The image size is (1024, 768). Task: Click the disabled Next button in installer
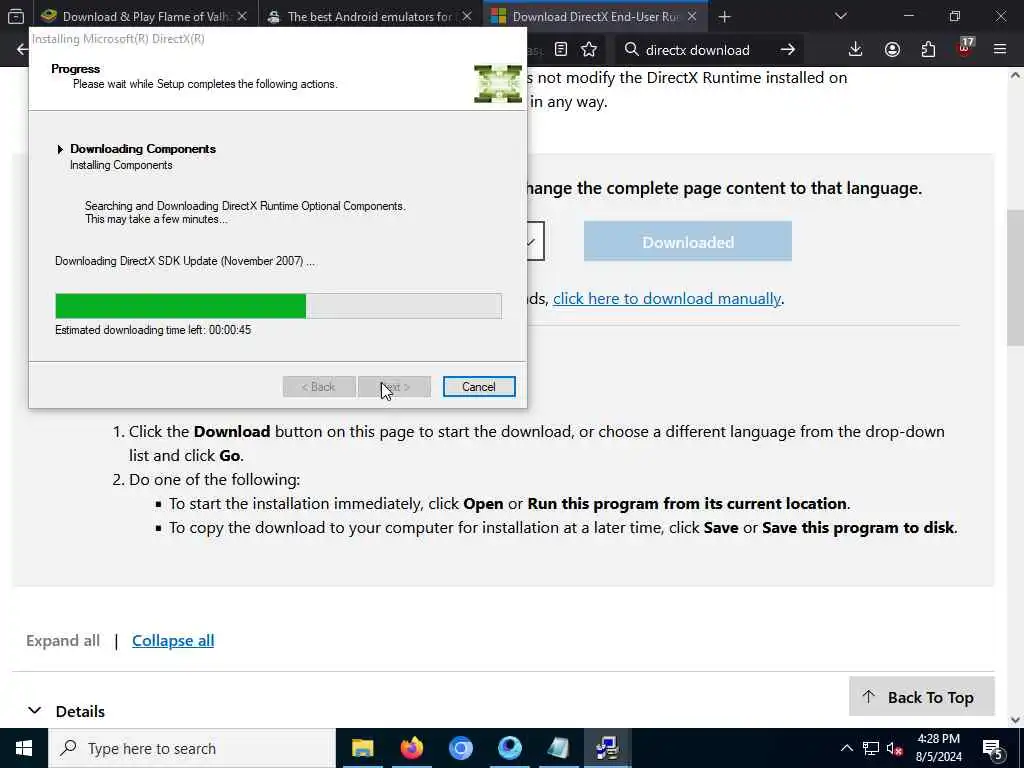pyautogui.click(x=394, y=387)
